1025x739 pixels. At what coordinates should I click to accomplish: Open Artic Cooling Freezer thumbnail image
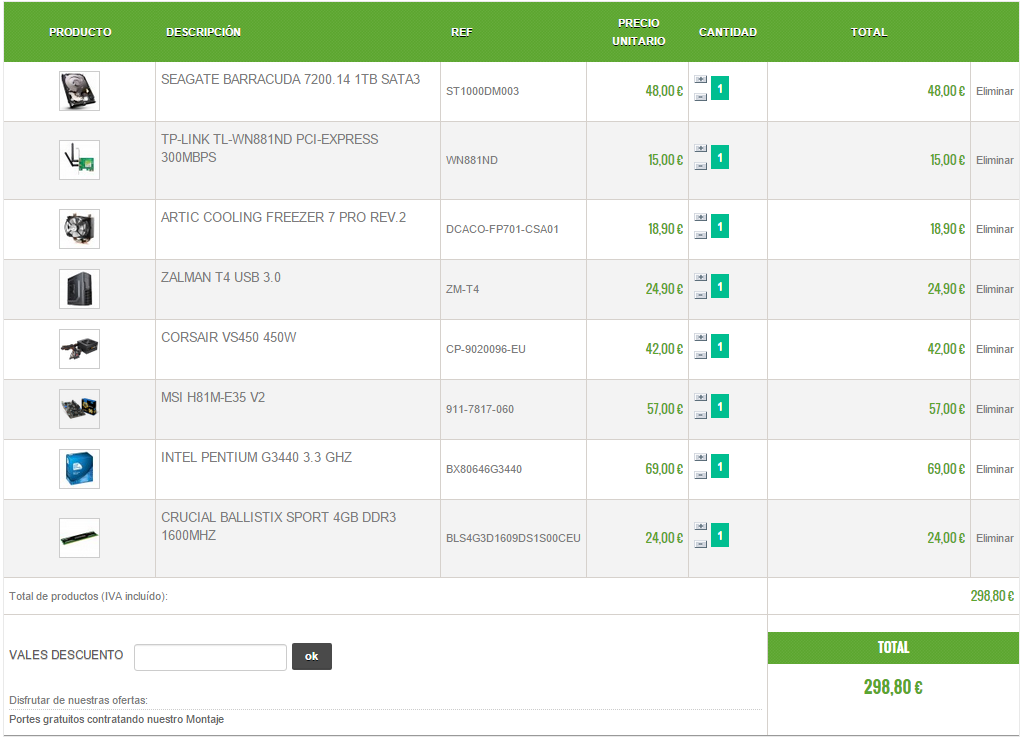coord(79,229)
